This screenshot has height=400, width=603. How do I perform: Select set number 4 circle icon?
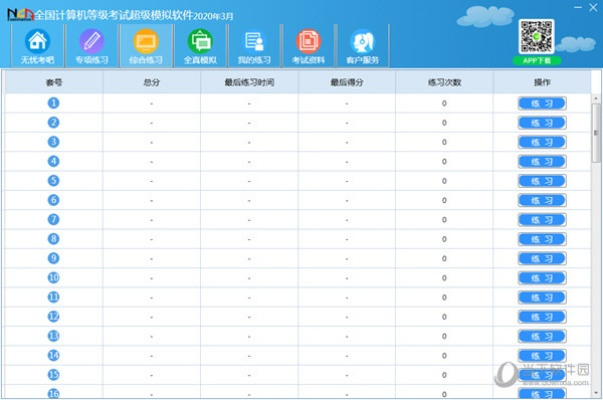click(53, 161)
